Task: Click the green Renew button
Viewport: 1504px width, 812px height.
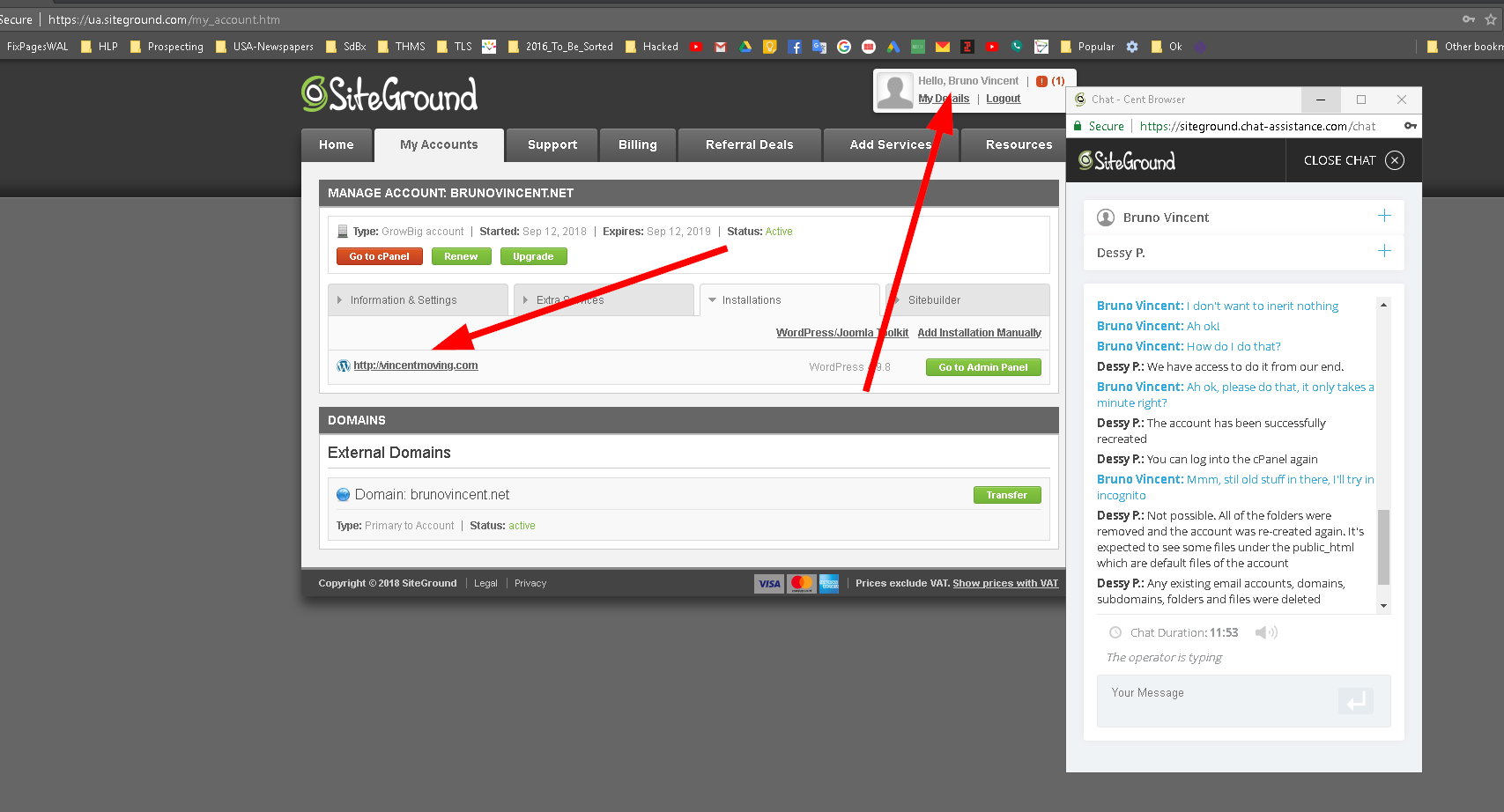Action: (x=462, y=256)
